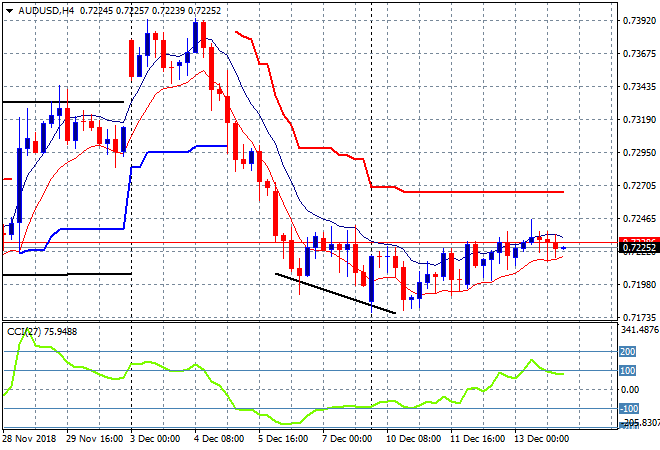The width and height of the screenshot is (660, 450).
Task: Select the 10 Dec 08:00 time label
Action: point(413,439)
